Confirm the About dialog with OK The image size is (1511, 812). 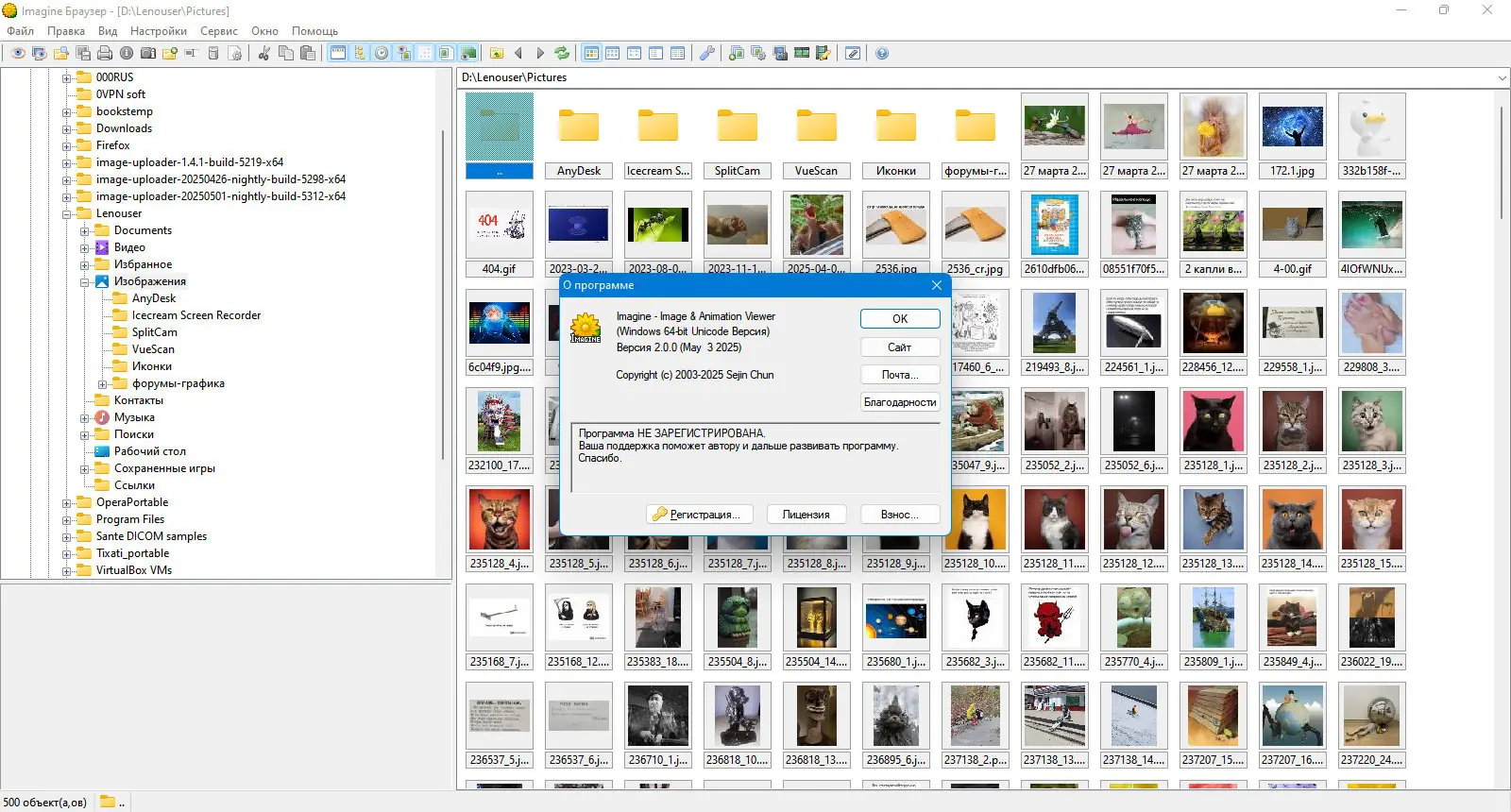900,319
